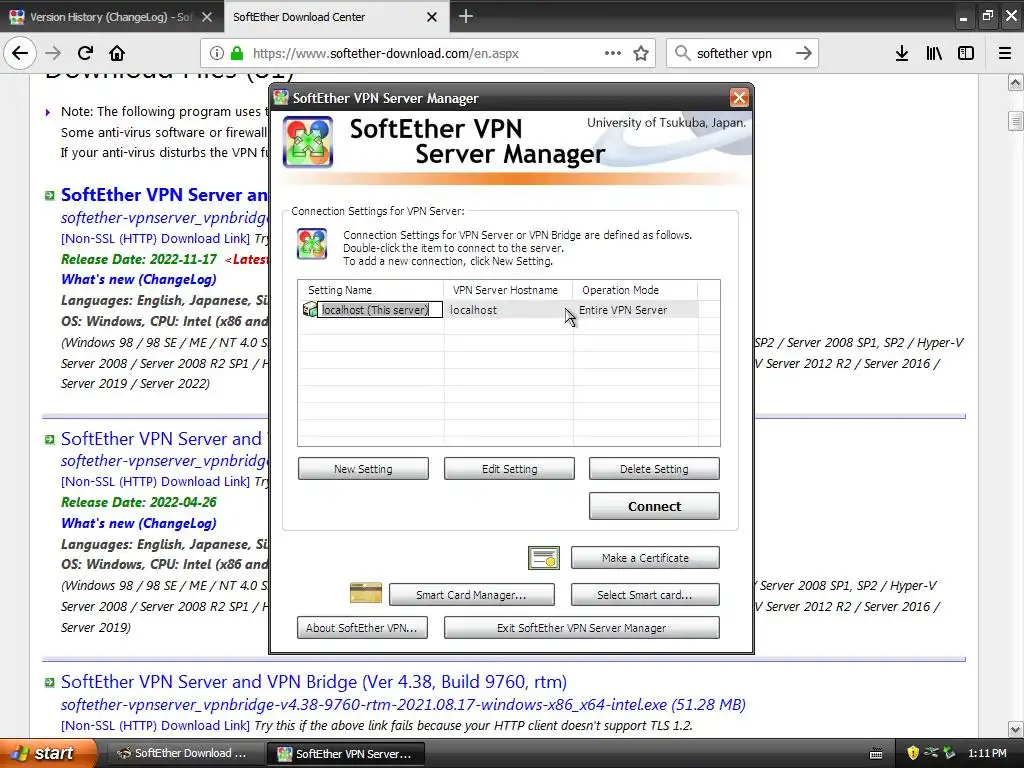The image size is (1024, 768).
Task: Click the localhost hostname cell
Action: click(473, 310)
